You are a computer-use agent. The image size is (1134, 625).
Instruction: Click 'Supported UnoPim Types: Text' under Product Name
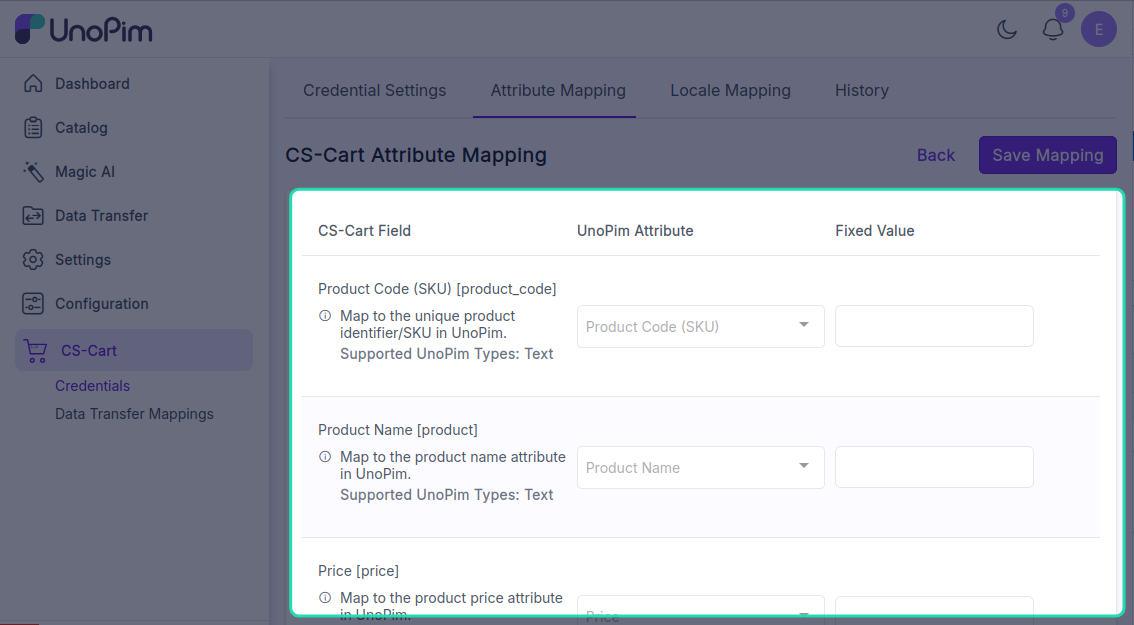[446, 495]
